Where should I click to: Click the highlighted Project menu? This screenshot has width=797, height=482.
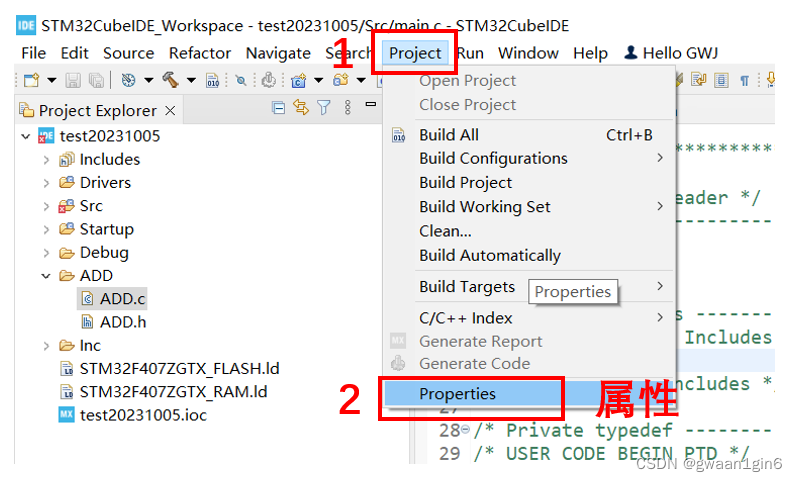pyautogui.click(x=415, y=53)
